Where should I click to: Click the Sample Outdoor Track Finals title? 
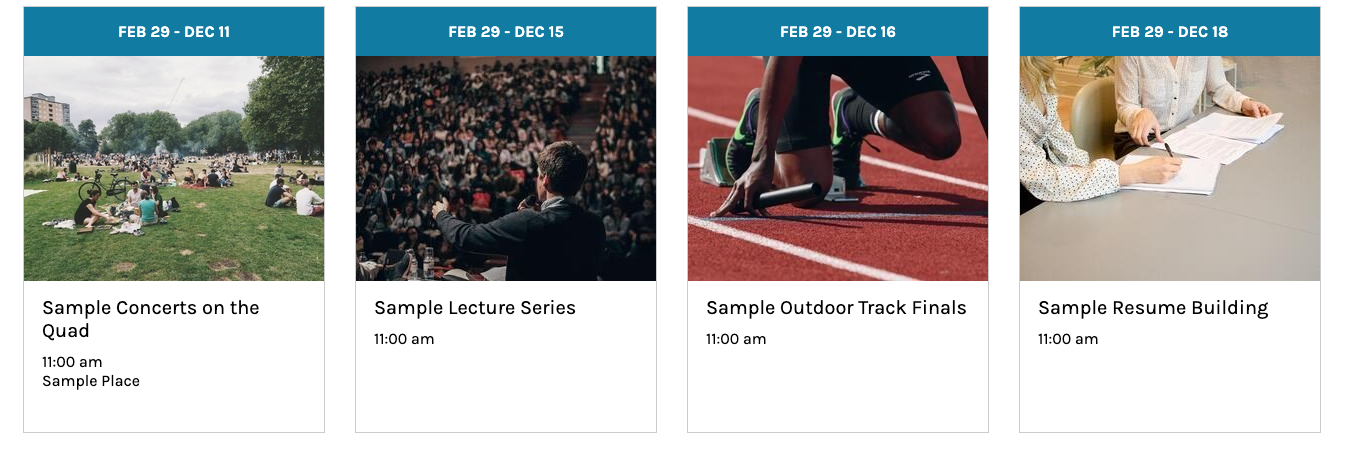tap(836, 308)
